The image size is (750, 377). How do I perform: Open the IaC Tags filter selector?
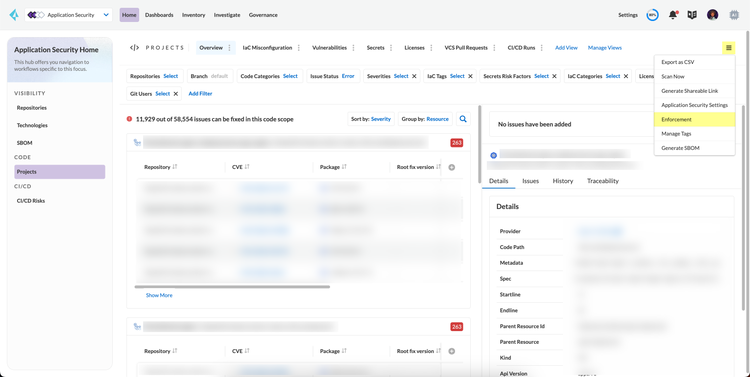coord(457,76)
